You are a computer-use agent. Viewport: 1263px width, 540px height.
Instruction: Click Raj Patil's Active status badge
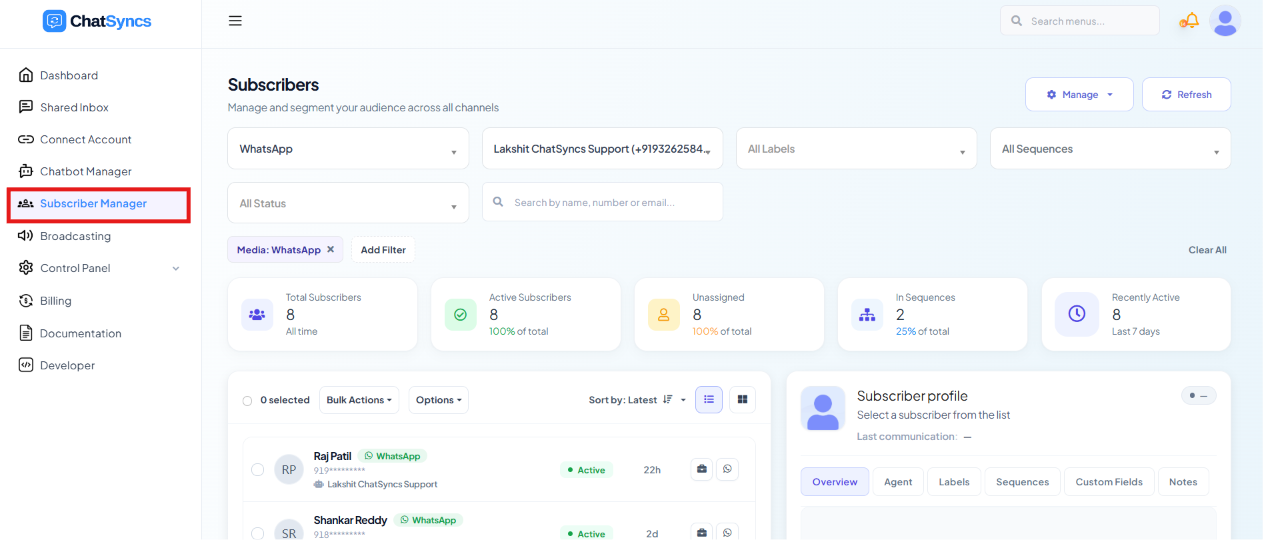point(586,470)
